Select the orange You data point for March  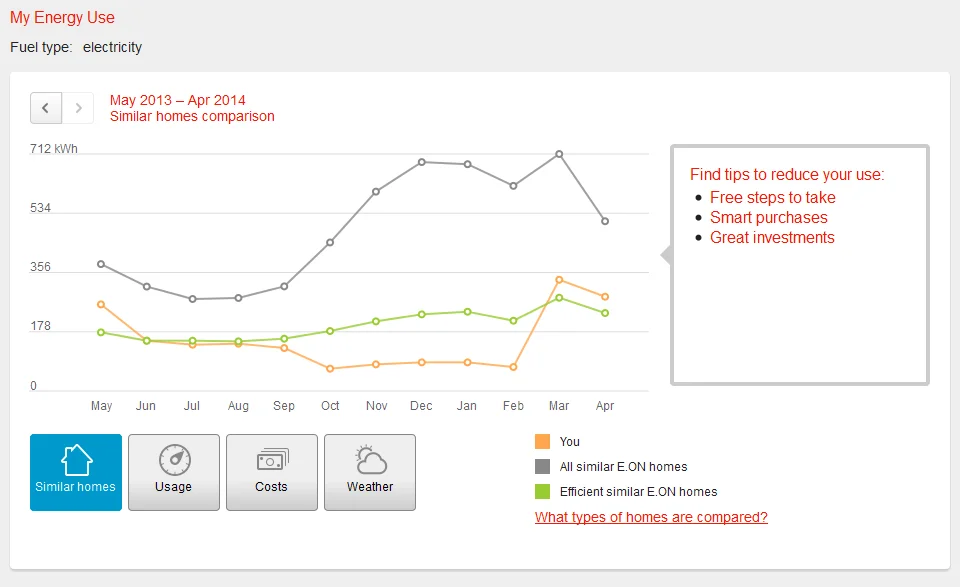tap(559, 280)
